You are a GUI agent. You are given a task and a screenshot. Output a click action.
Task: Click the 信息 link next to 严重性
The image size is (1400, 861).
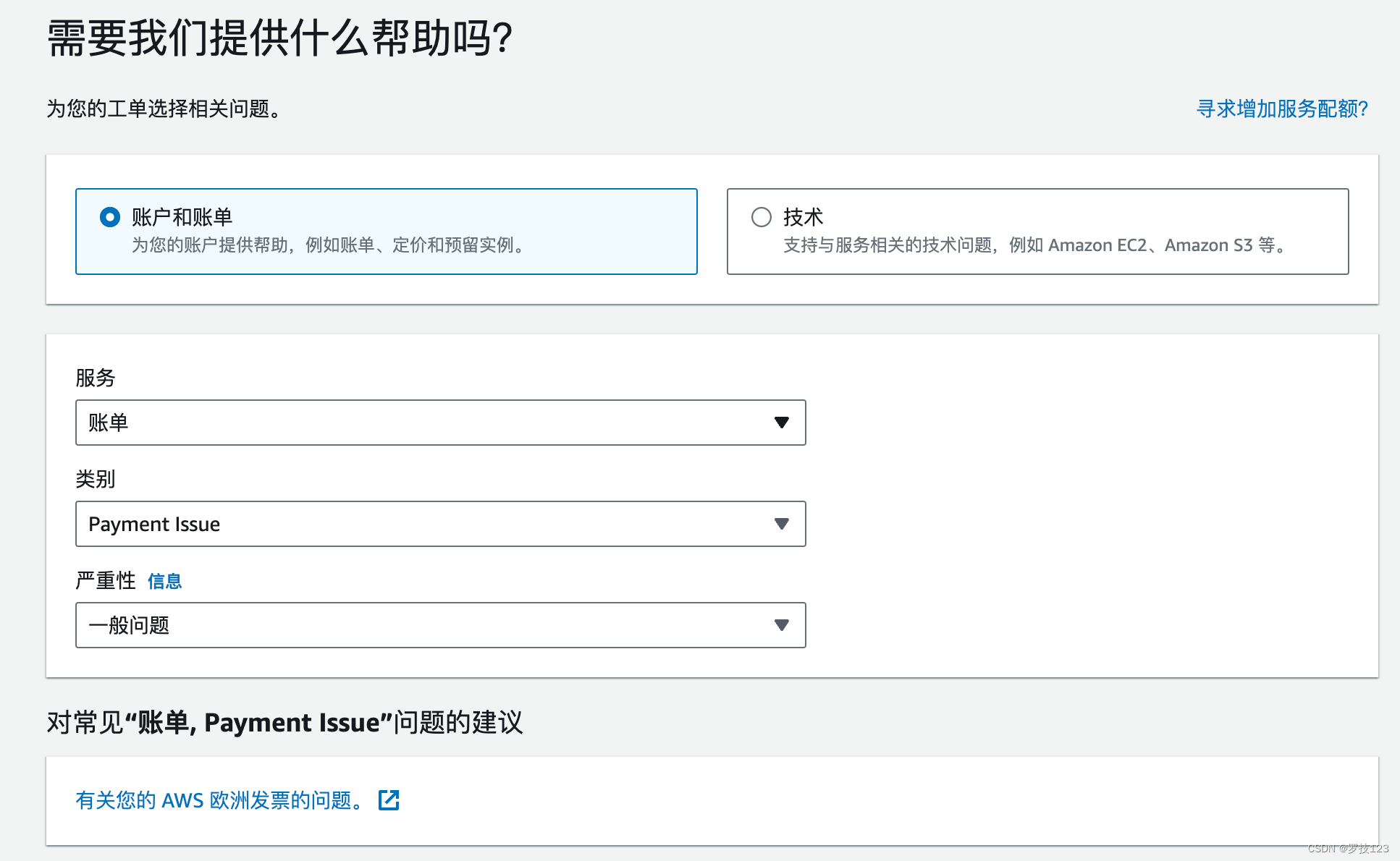[164, 581]
